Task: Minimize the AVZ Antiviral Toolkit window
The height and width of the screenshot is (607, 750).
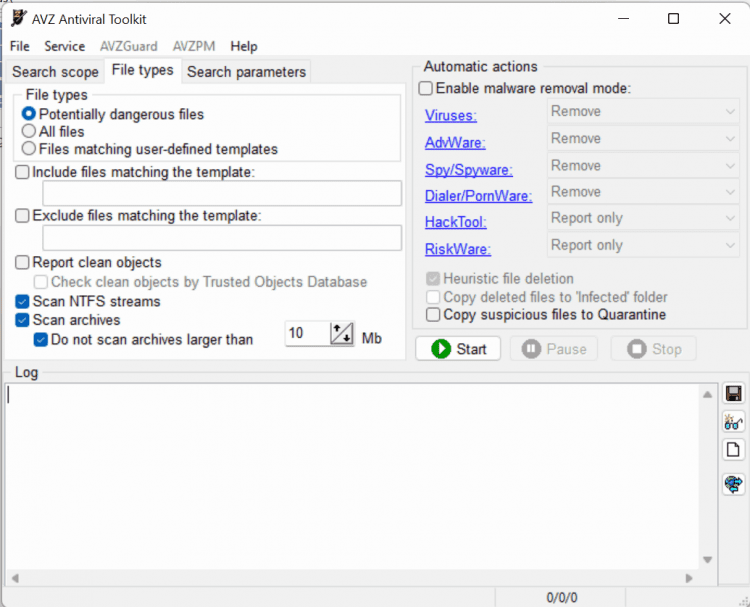Action: [x=623, y=19]
